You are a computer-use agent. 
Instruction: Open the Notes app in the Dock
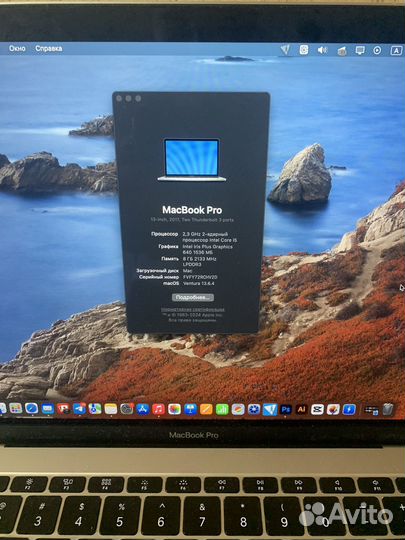[111, 409]
